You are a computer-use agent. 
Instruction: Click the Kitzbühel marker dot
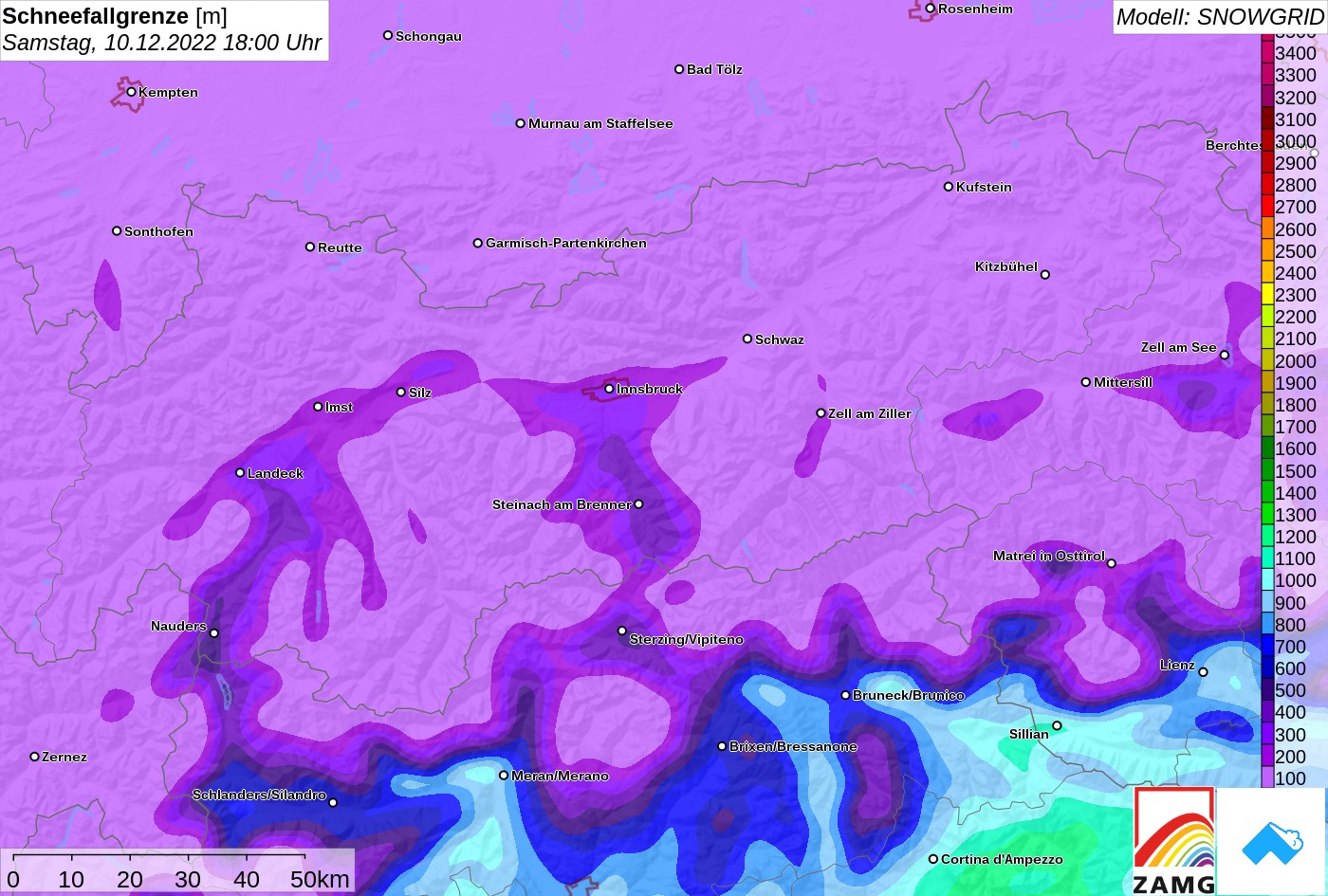[x=1045, y=275]
